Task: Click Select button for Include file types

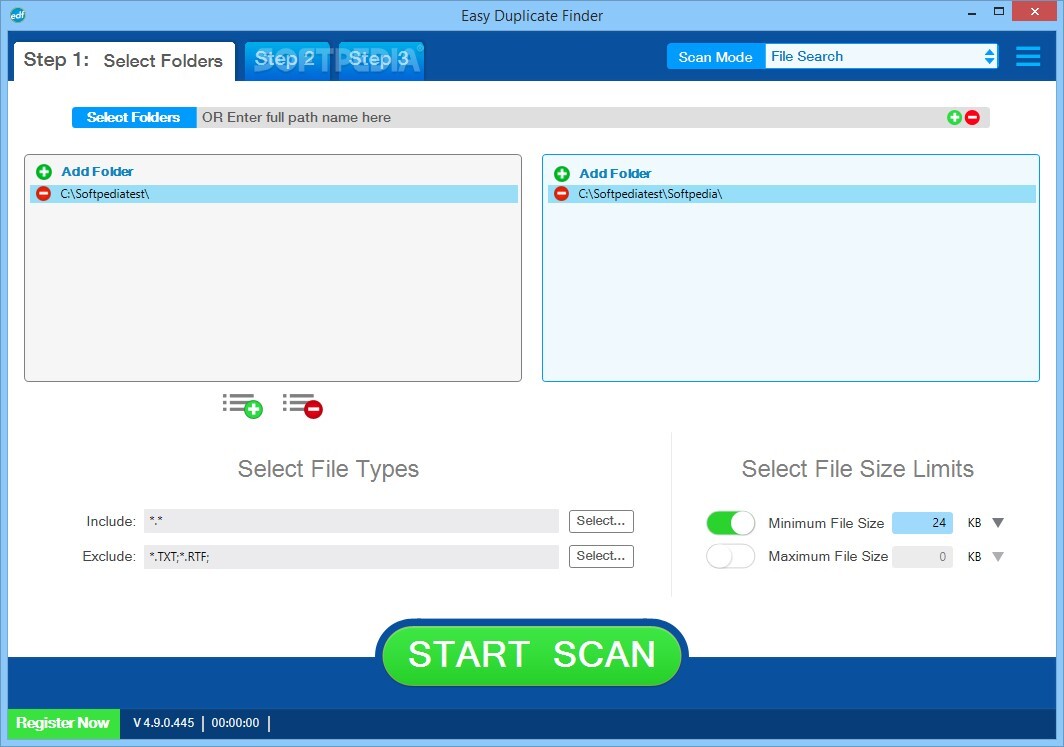Action: click(601, 521)
